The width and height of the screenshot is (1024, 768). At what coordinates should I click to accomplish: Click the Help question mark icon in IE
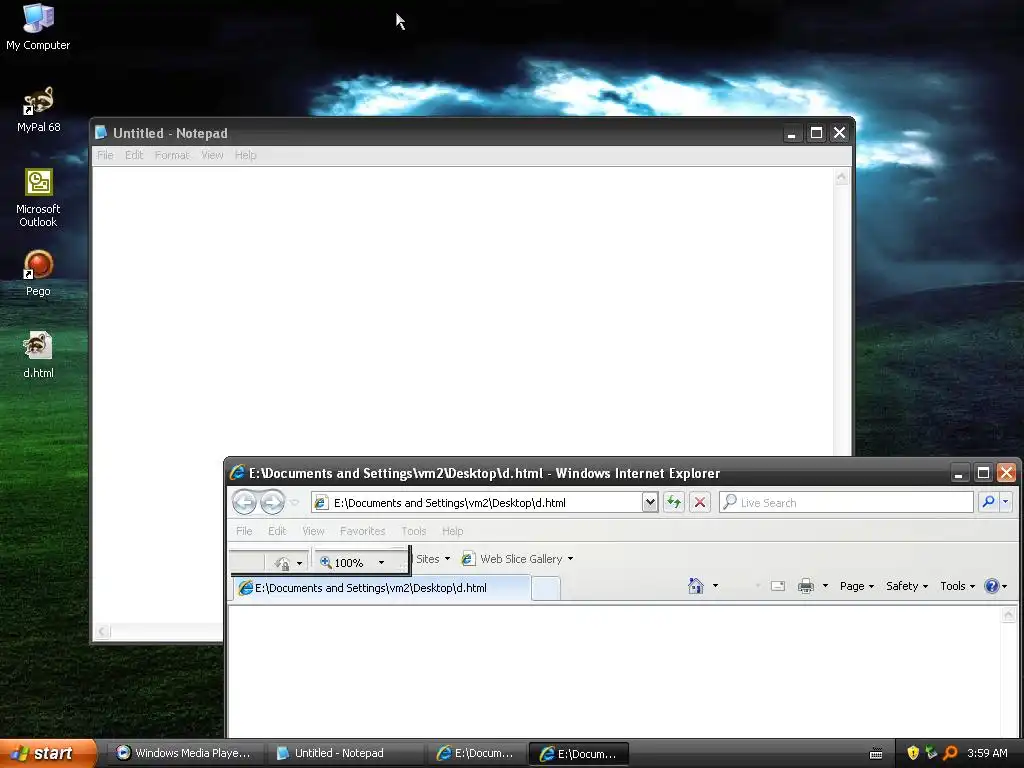tap(991, 586)
